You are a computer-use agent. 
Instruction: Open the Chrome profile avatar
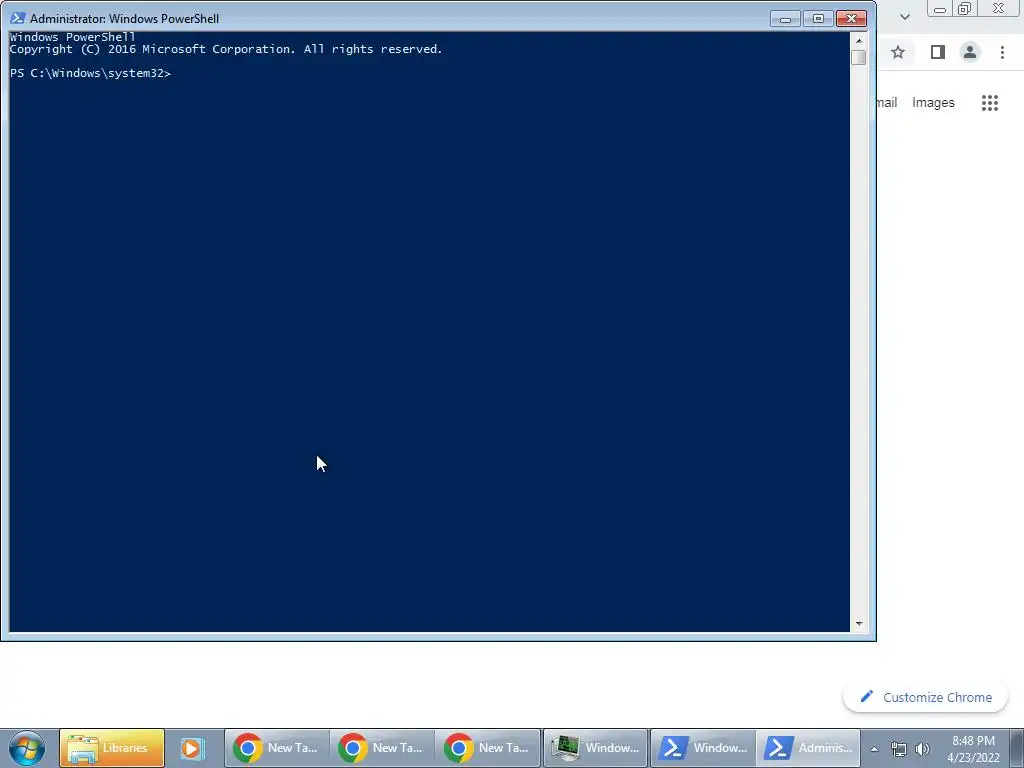pyautogui.click(x=970, y=52)
